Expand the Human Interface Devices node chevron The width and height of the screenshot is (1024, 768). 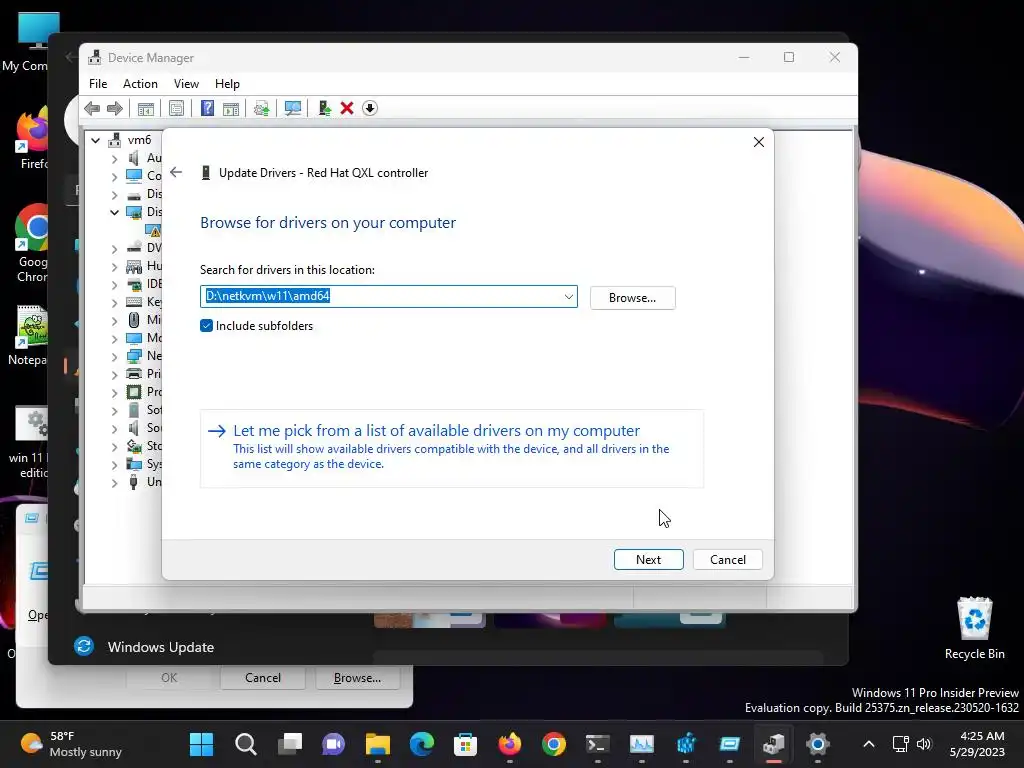click(114, 266)
